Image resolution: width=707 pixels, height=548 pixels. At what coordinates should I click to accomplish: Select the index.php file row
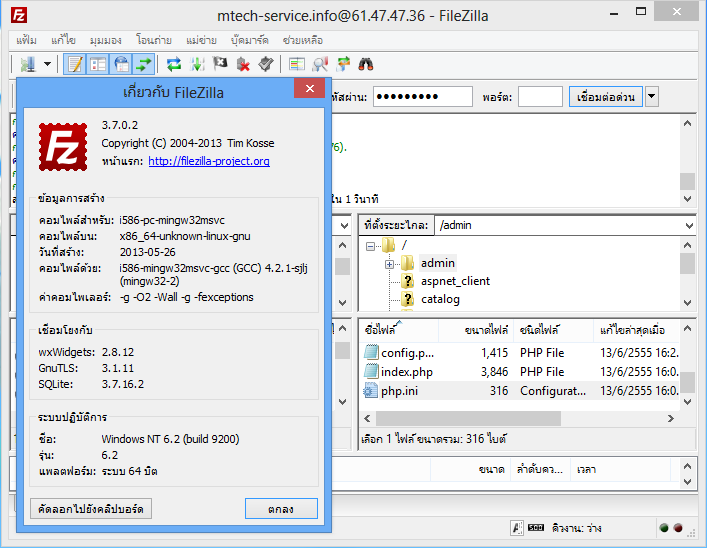point(520,372)
